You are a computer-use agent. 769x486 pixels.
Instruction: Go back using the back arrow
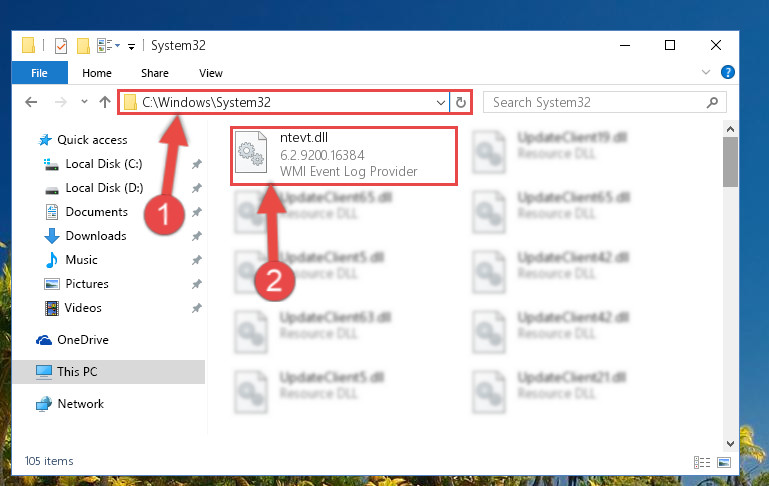coord(31,102)
